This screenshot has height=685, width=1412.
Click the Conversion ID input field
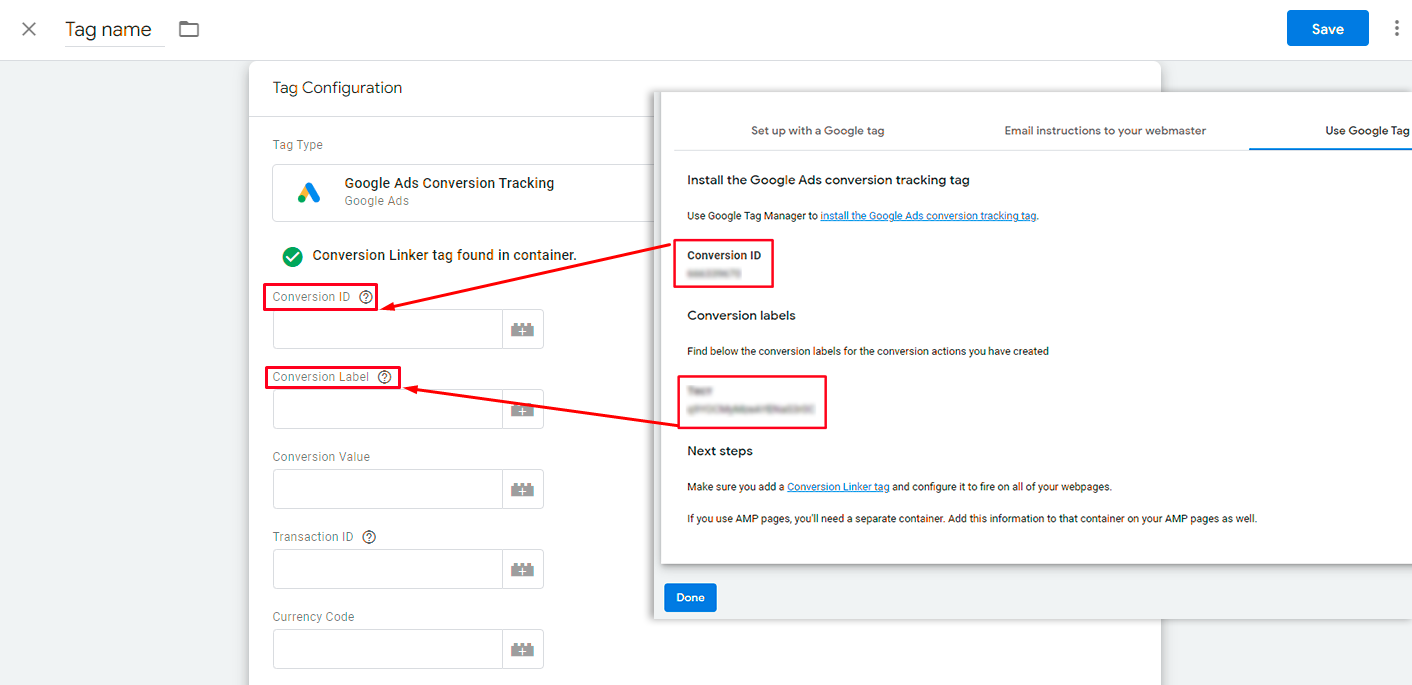[387, 329]
